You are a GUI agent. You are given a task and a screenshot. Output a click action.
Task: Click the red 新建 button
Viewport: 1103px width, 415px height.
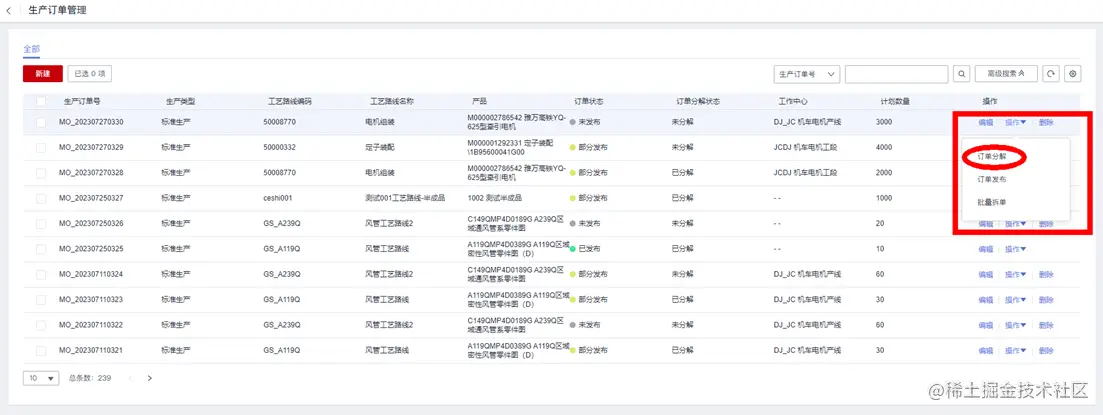[43, 74]
